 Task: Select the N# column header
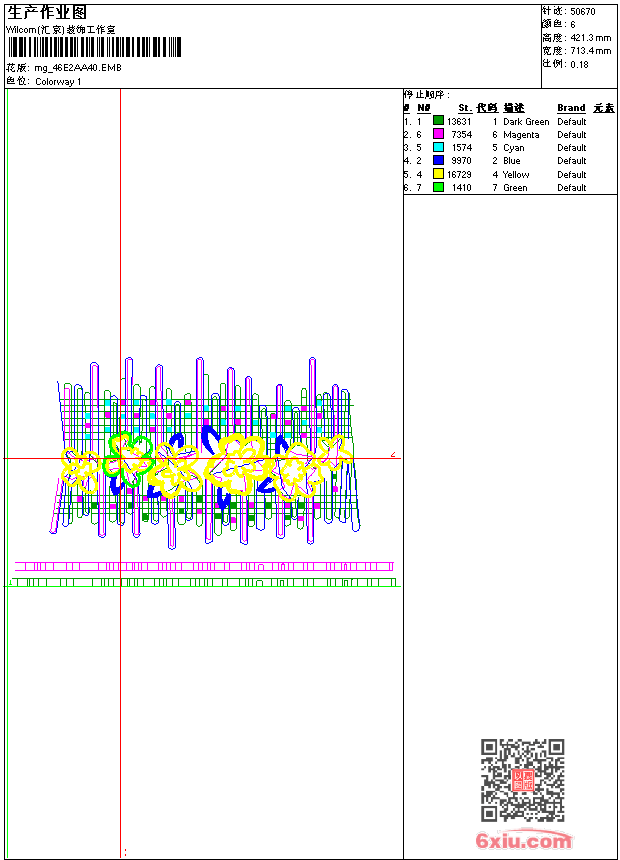(424, 108)
